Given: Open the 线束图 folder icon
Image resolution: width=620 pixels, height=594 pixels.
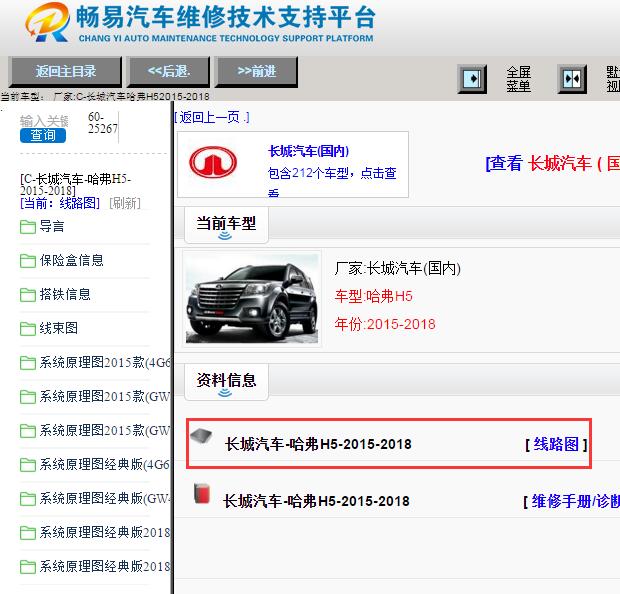Looking at the screenshot, I should pos(28,329).
